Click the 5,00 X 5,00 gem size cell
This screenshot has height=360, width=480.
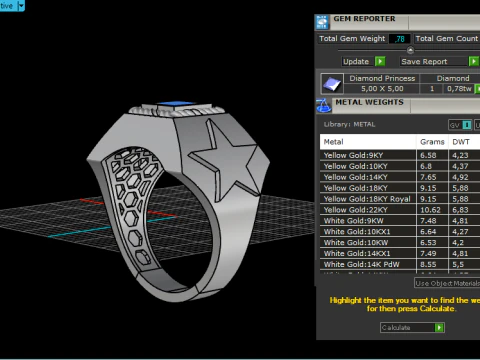coord(382,89)
